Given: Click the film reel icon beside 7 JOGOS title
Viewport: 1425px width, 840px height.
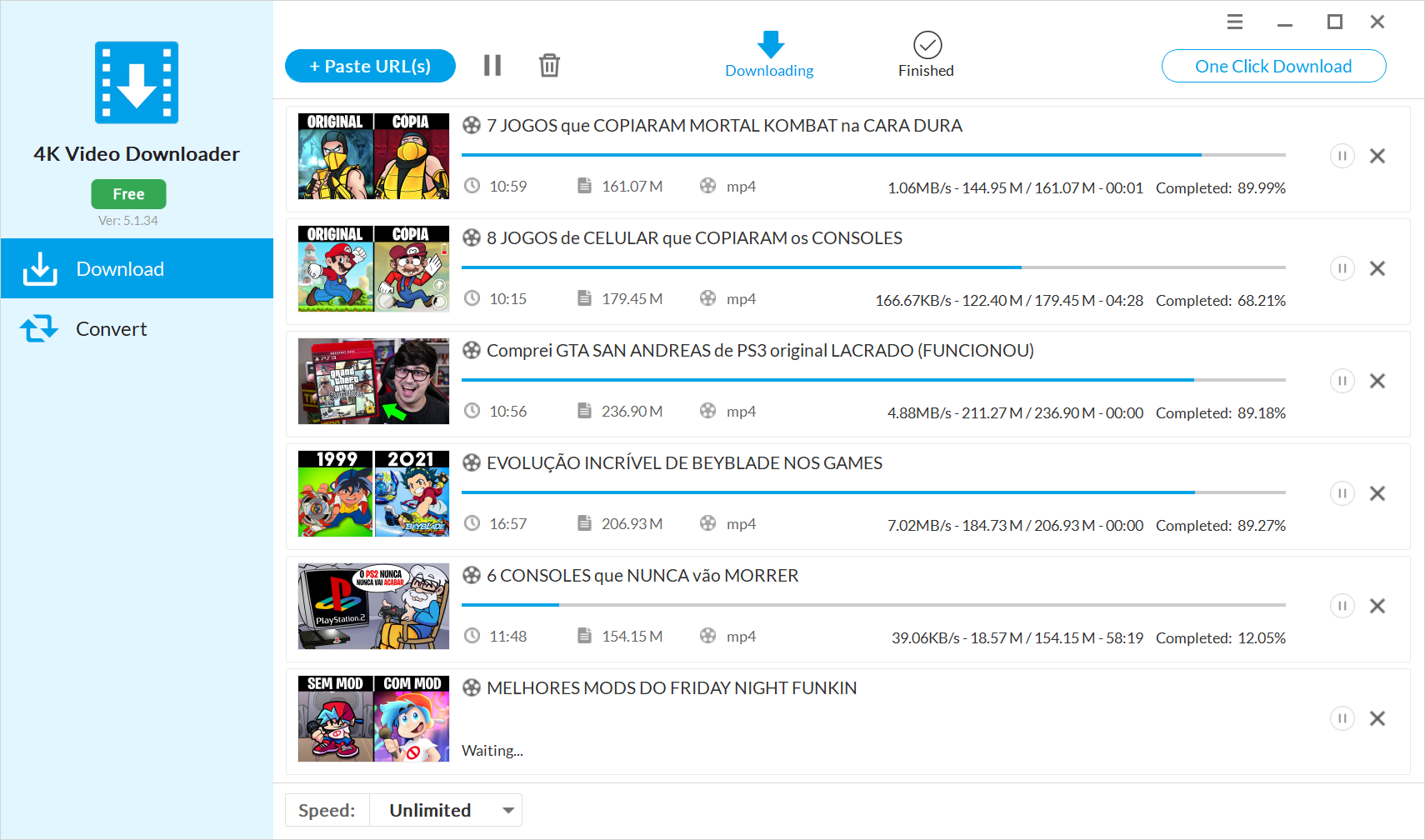Looking at the screenshot, I should [472, 125].
